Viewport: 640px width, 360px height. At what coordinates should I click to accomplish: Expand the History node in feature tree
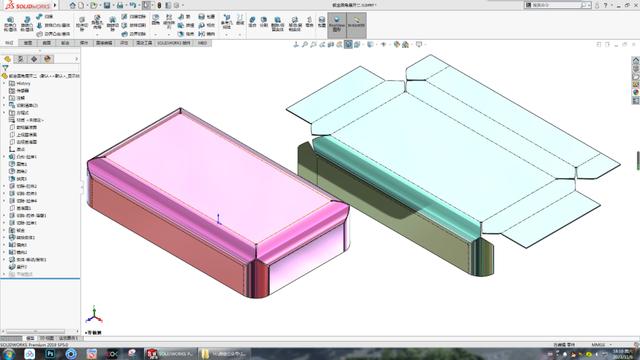(4, 83)
